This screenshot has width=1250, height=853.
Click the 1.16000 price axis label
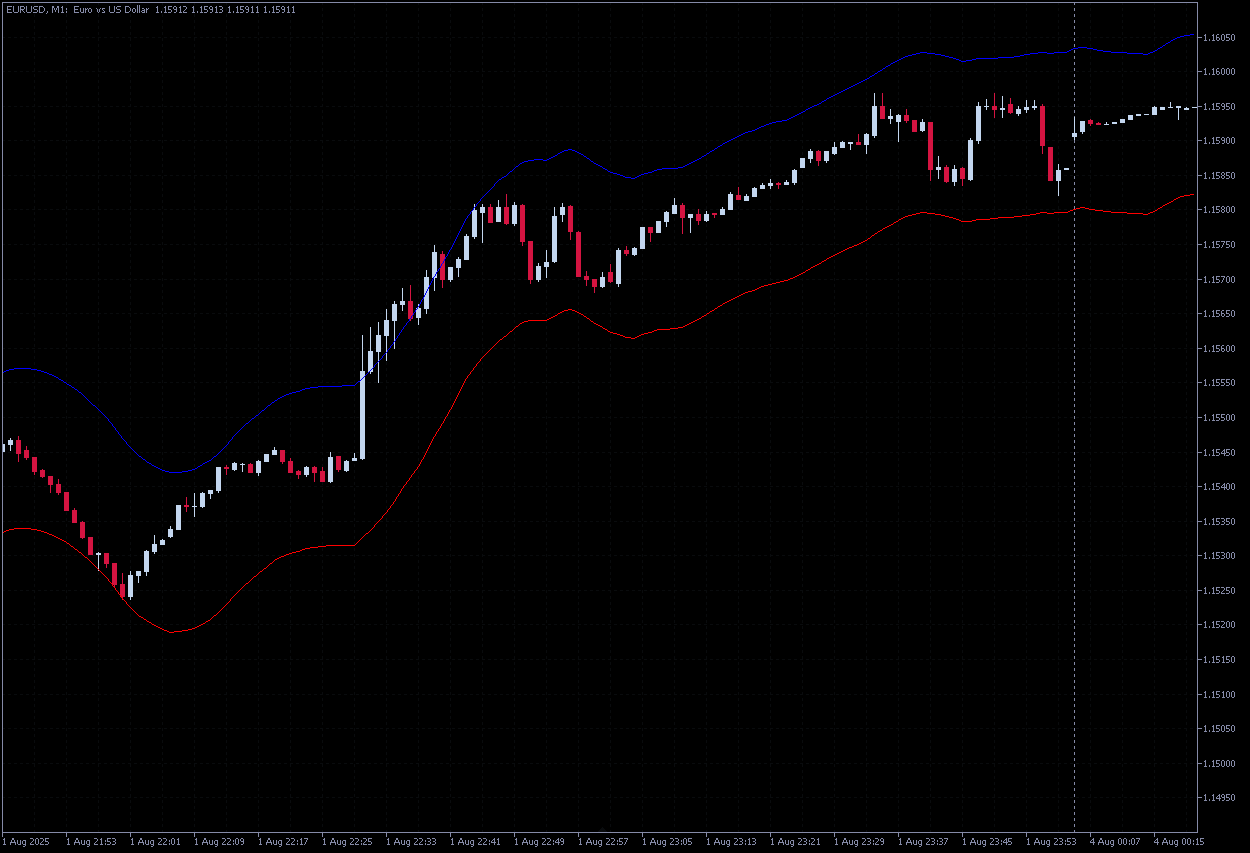(1222, 72)
